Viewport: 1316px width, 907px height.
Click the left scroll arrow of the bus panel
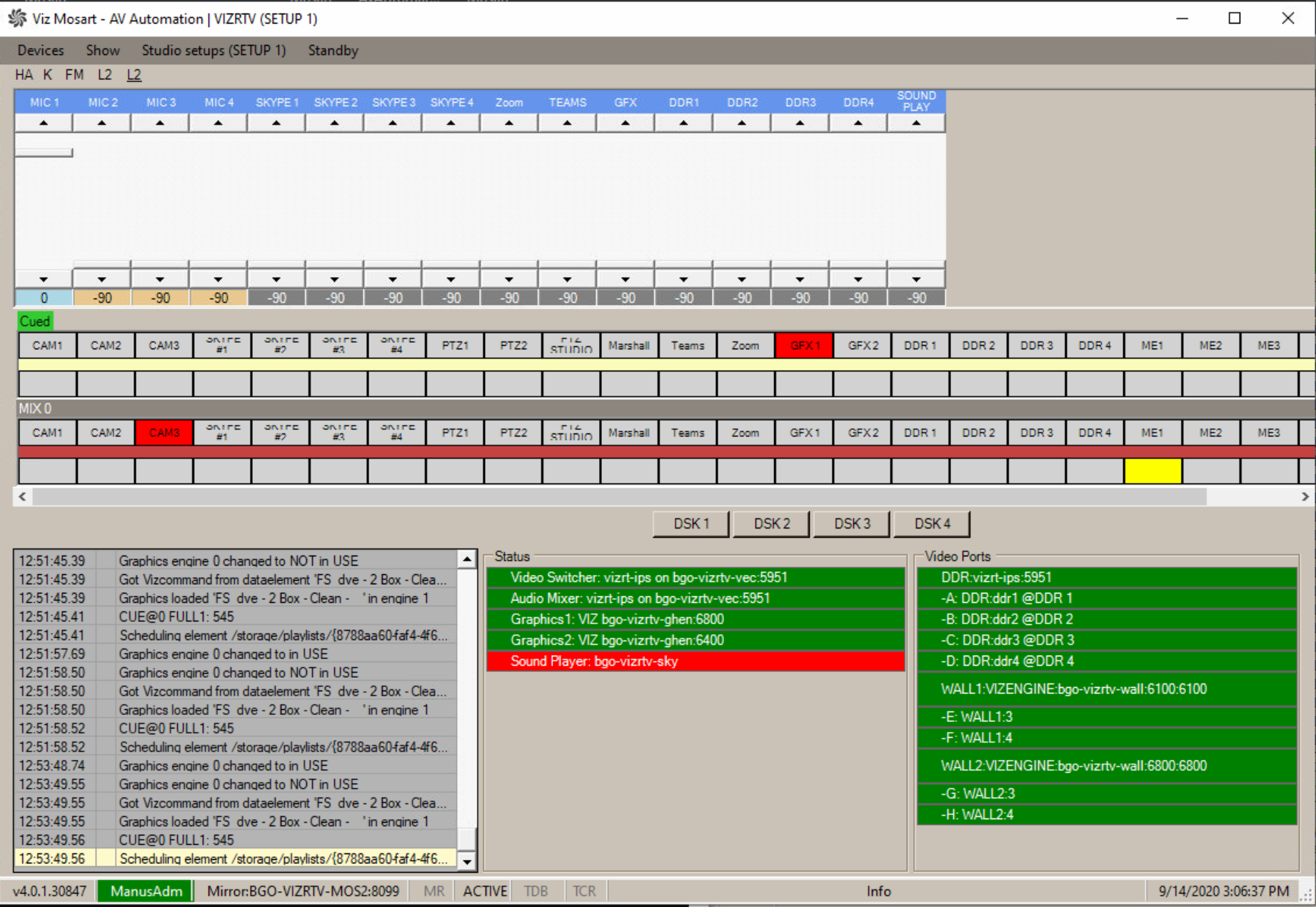pos(21,496)
